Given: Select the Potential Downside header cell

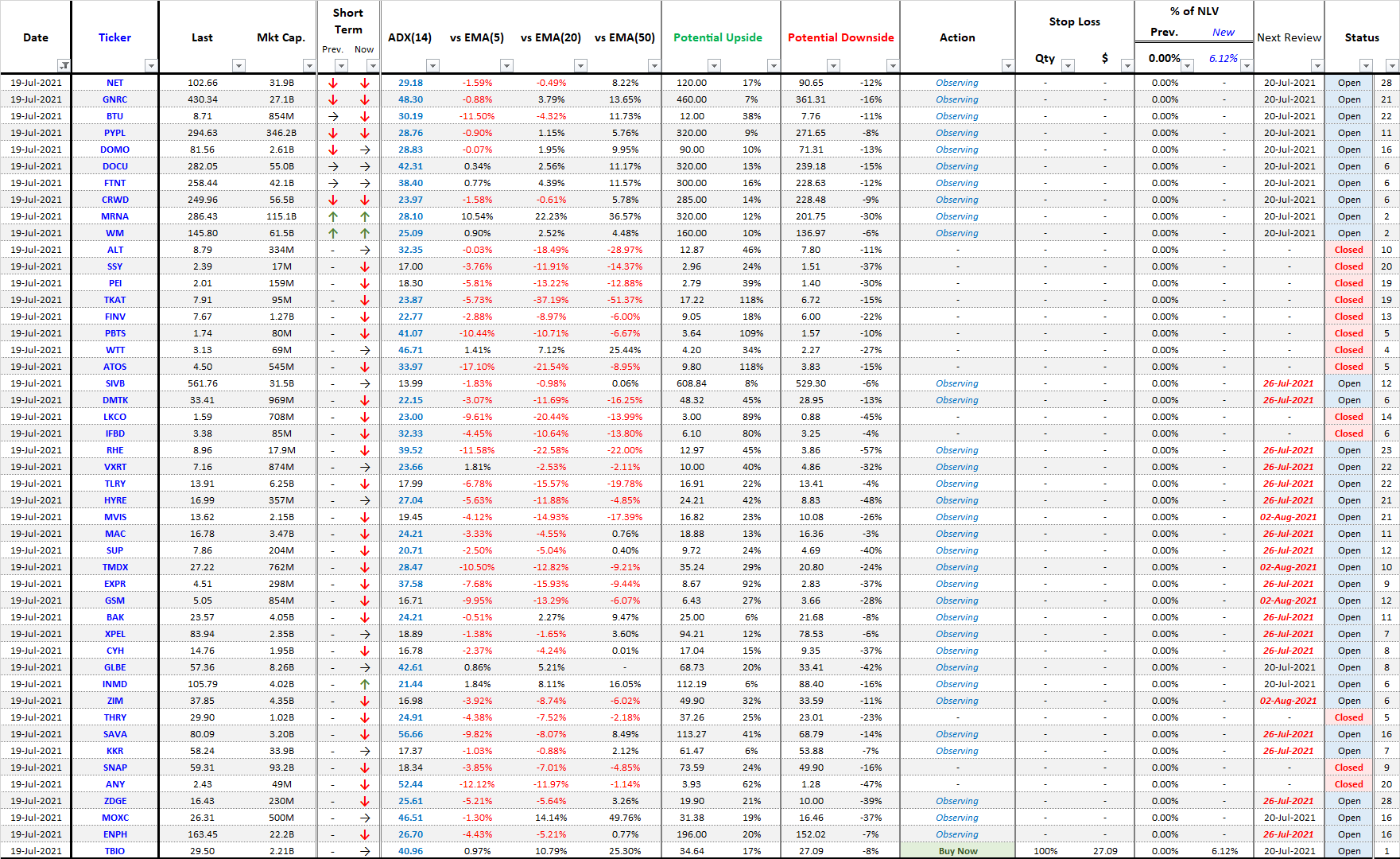Looking at the screenshot, I should (841, 37).
